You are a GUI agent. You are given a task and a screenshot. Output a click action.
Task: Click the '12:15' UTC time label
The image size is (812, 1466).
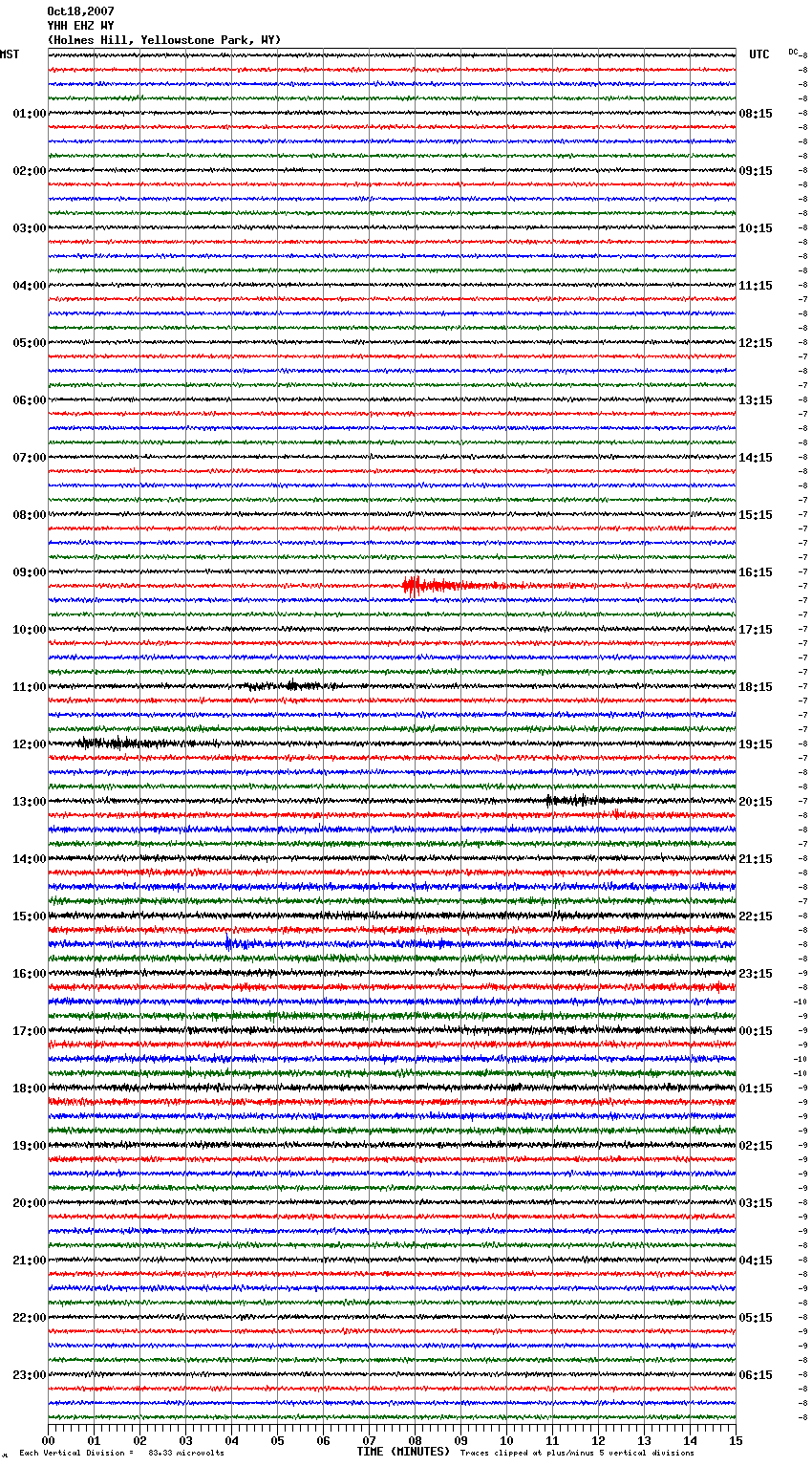point(756,343)
